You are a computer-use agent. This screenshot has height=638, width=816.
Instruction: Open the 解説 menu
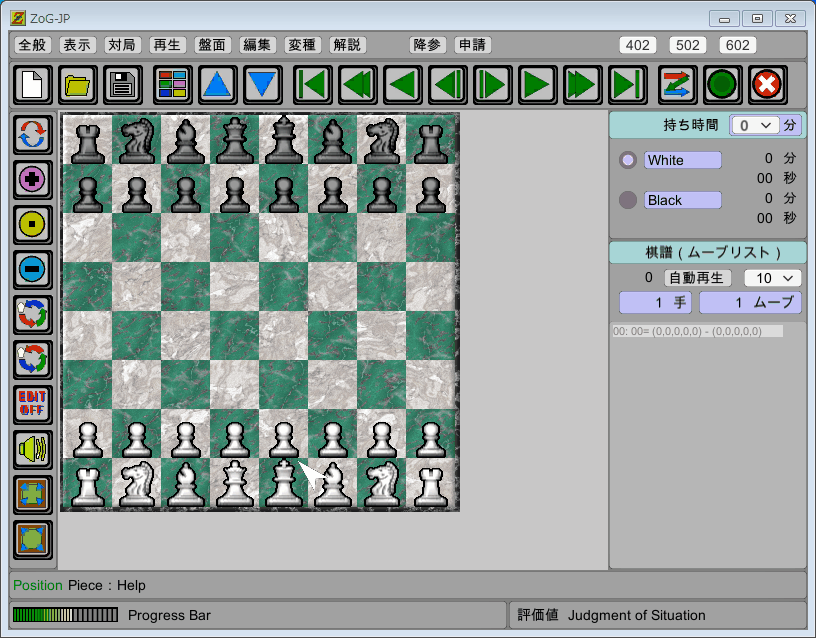(x=347, y=45)
